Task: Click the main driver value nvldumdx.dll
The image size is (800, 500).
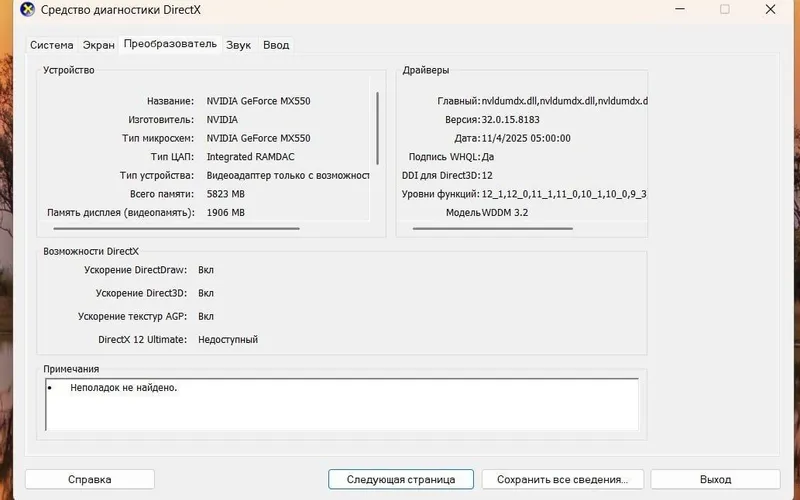Action: click(564, 101)
